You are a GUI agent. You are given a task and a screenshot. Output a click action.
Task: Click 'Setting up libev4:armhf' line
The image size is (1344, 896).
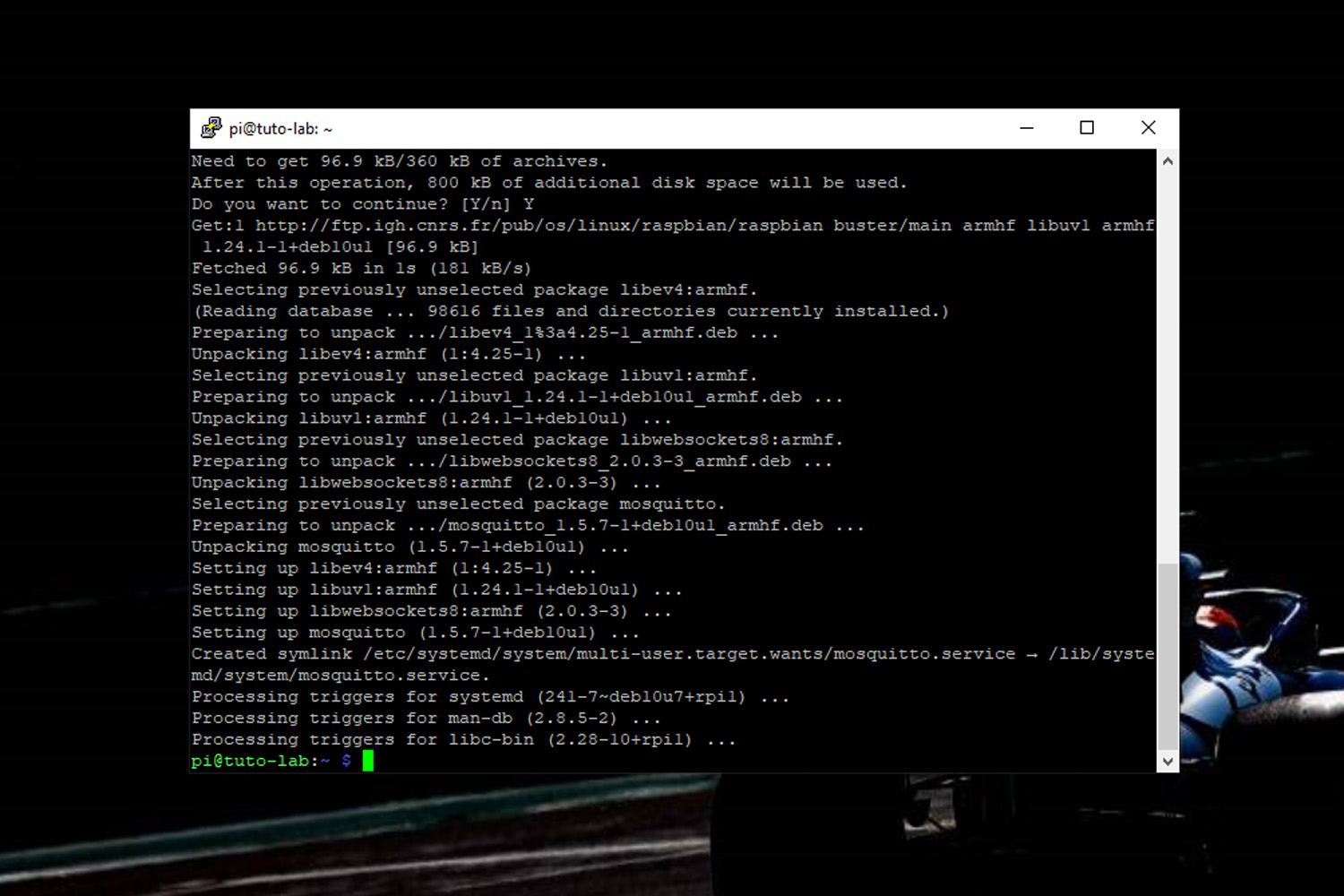click(x=393, y=569)
